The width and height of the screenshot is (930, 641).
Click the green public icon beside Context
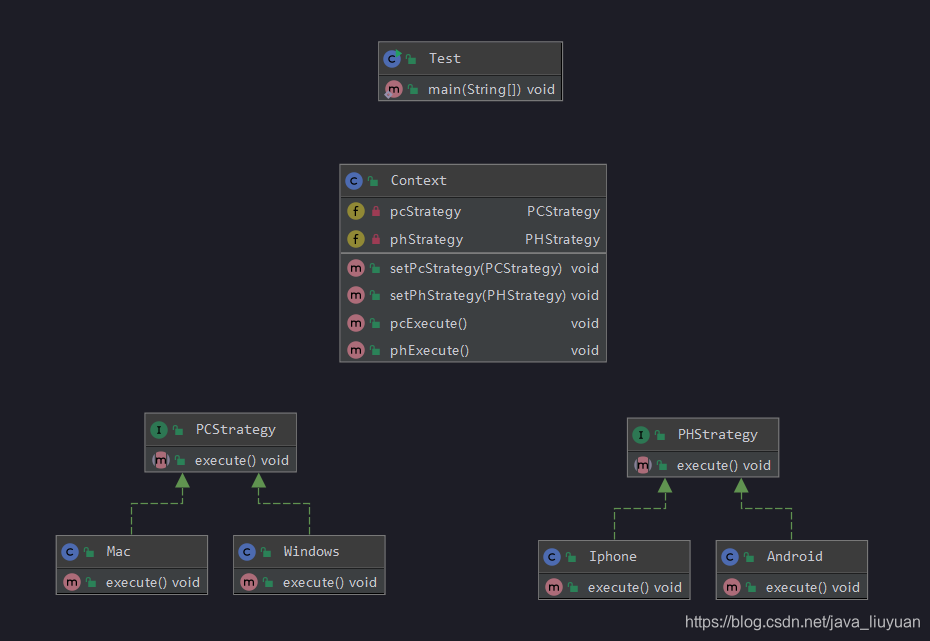pyautogui.click(x=373, y=181)
